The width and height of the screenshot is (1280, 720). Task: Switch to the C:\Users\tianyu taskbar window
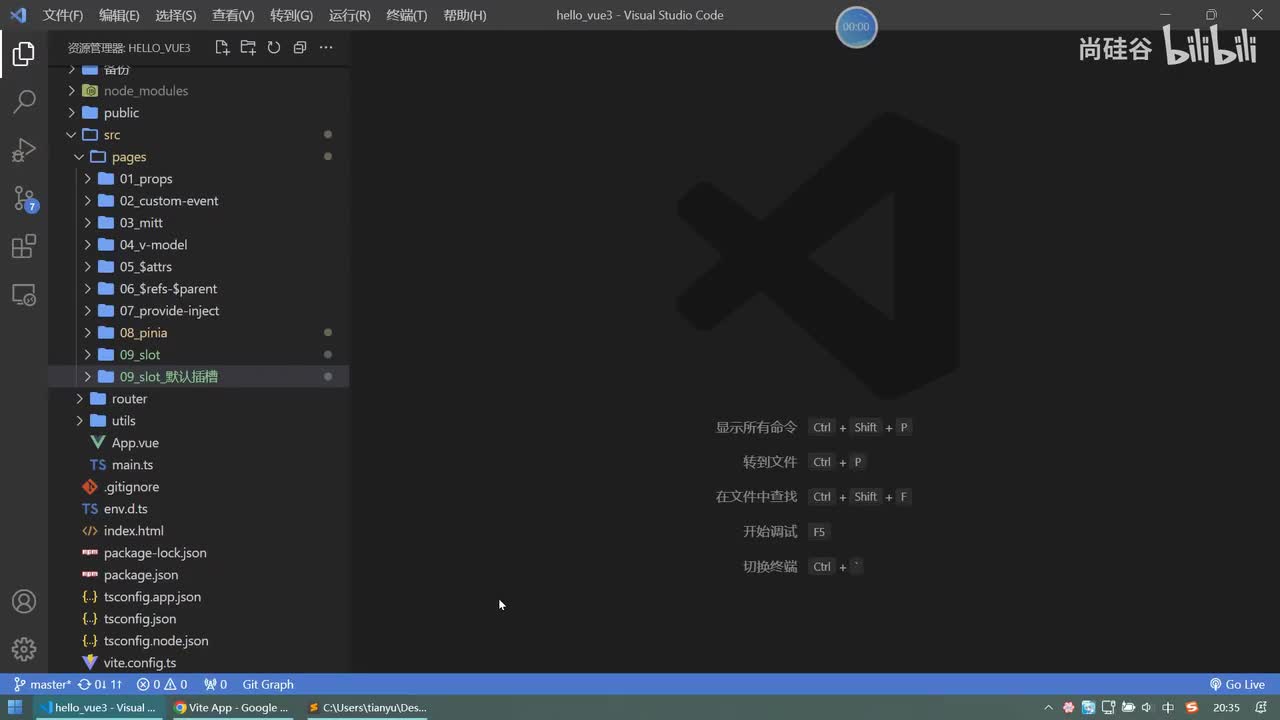368,707
